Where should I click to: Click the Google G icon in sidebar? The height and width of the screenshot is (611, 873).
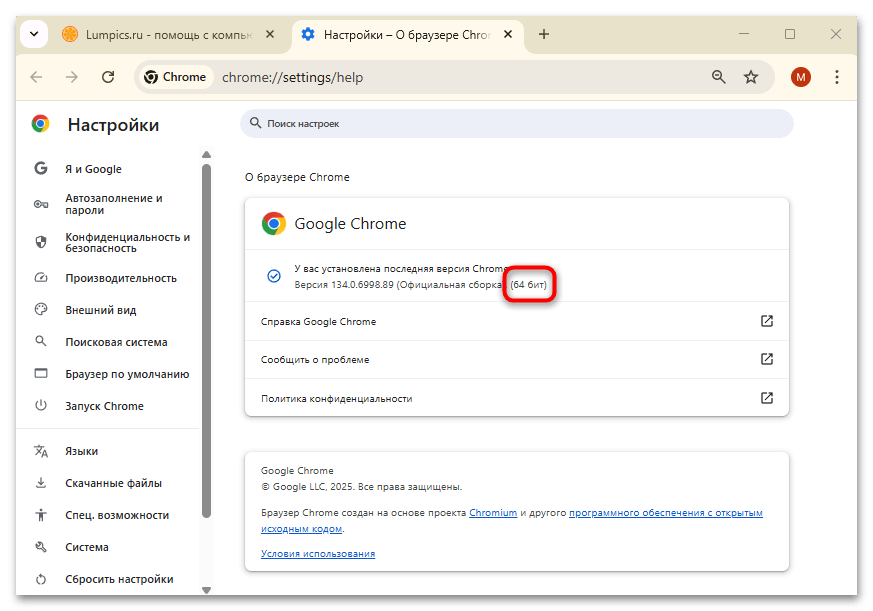pos(41,168)
